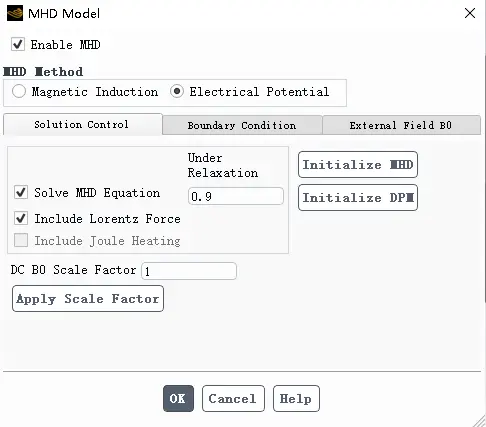This screenshot has width=486, height=427.
Task: Open the Help documentation button
Action: point(296,398)
